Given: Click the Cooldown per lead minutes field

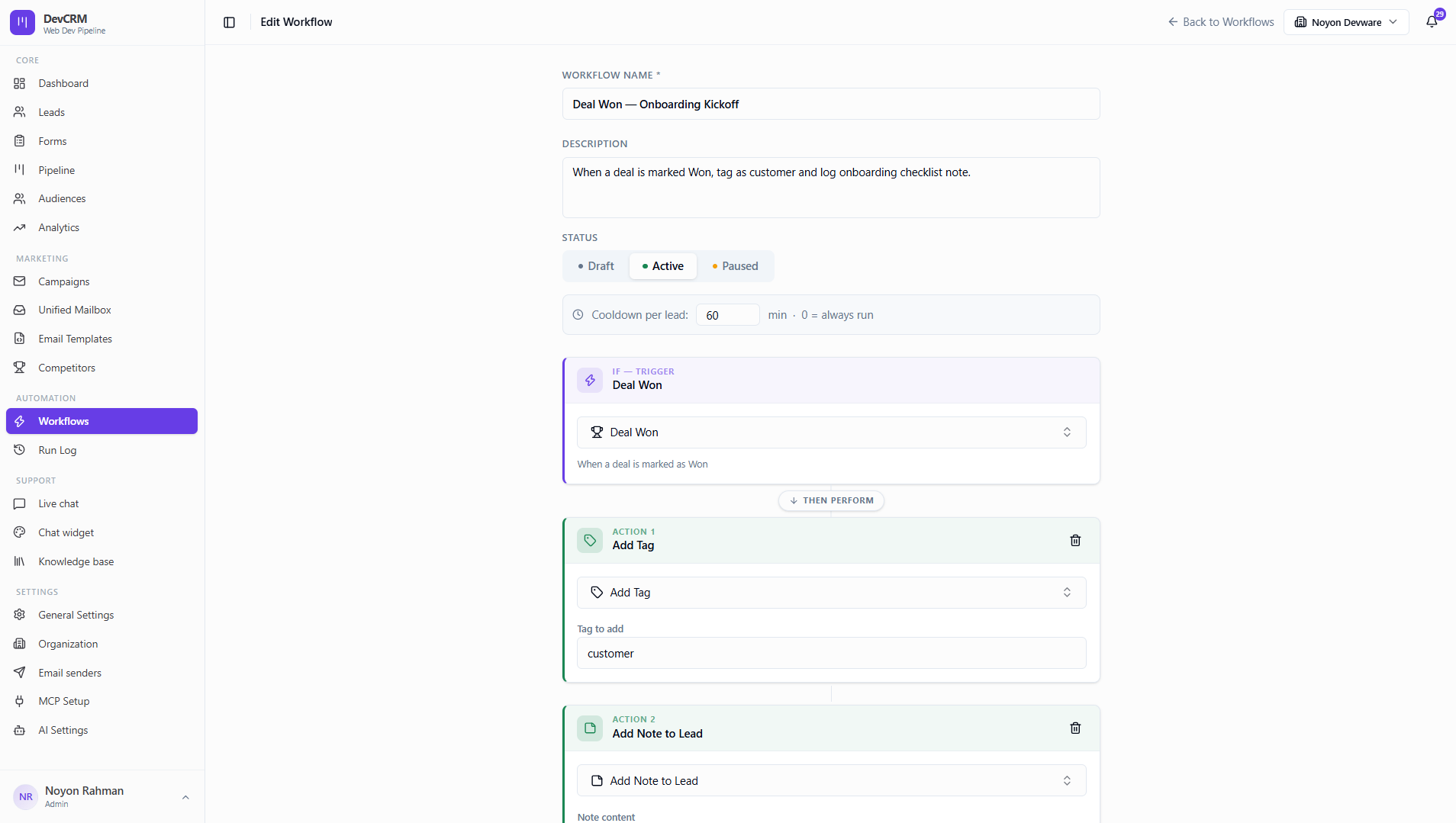Looking at the screenshot, I should (x=727, y=315).
